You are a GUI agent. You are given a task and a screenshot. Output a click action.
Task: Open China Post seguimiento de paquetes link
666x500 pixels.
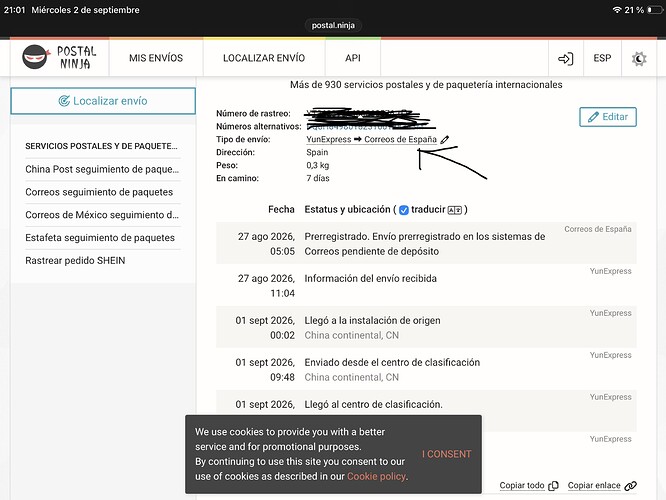pos(102,169)
